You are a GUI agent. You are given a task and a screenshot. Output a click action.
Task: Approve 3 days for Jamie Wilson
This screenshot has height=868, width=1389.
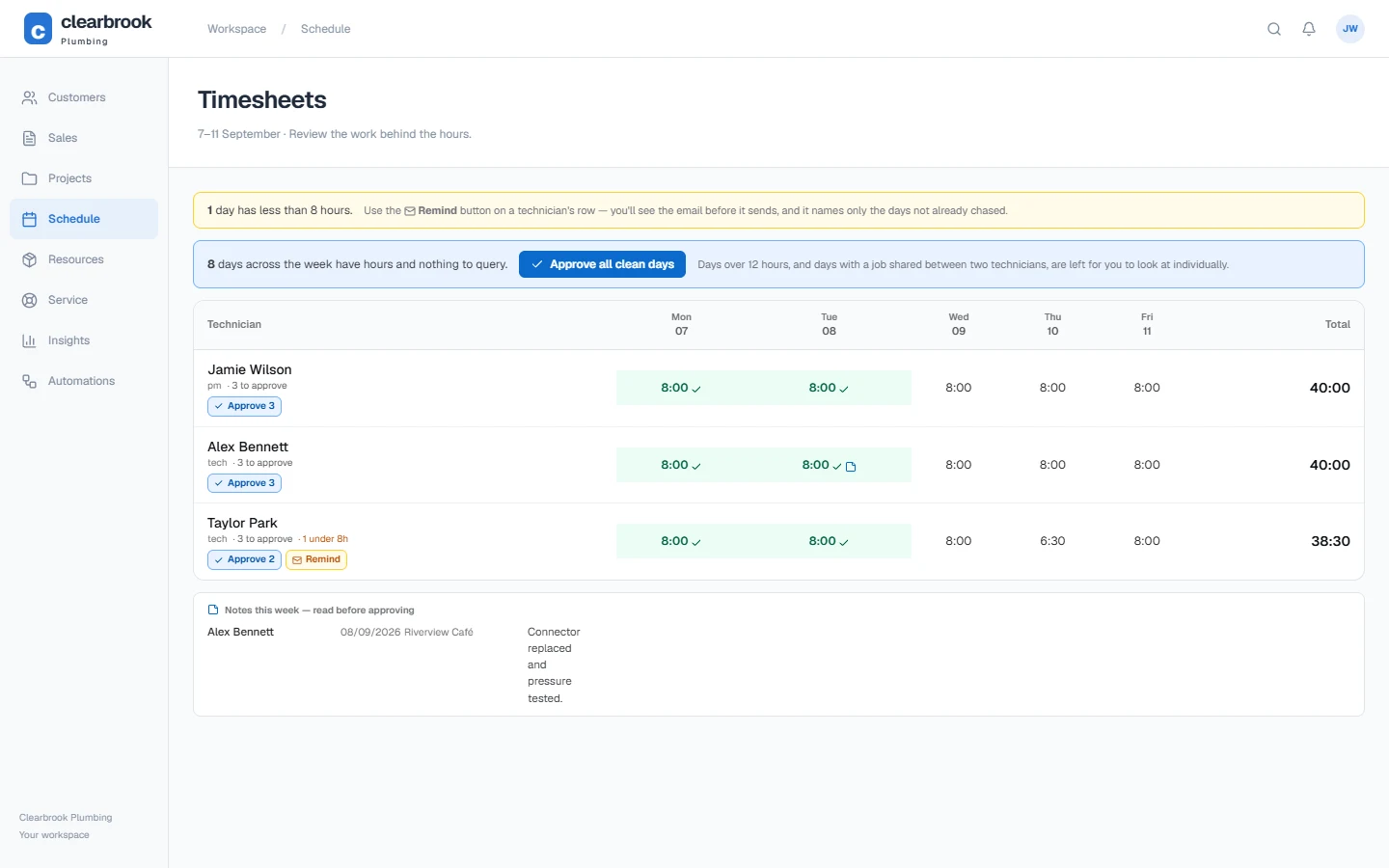[244, 406]
